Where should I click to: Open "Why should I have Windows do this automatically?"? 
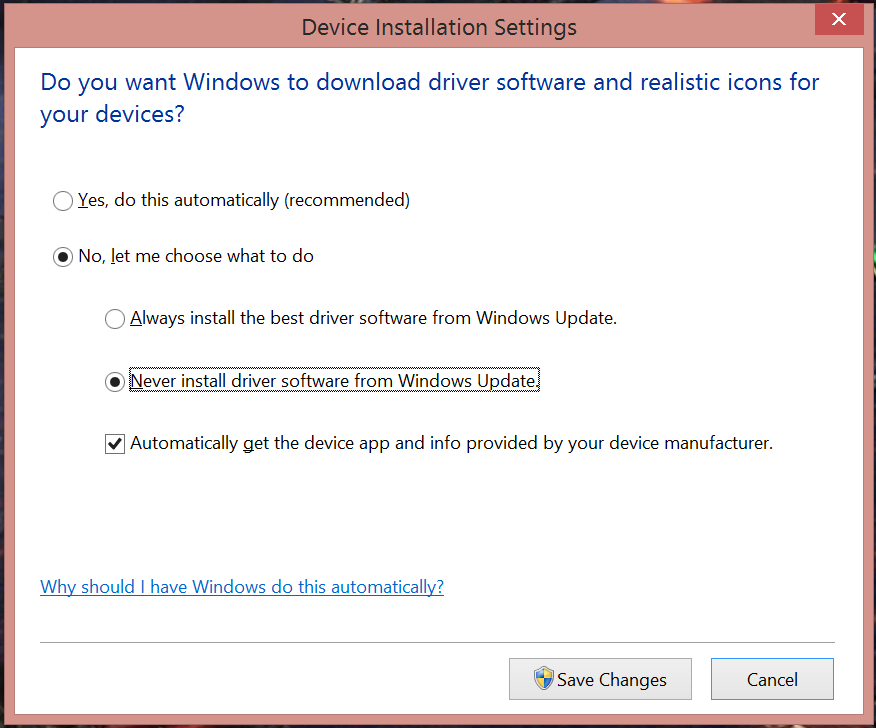(x=242, y=587)
